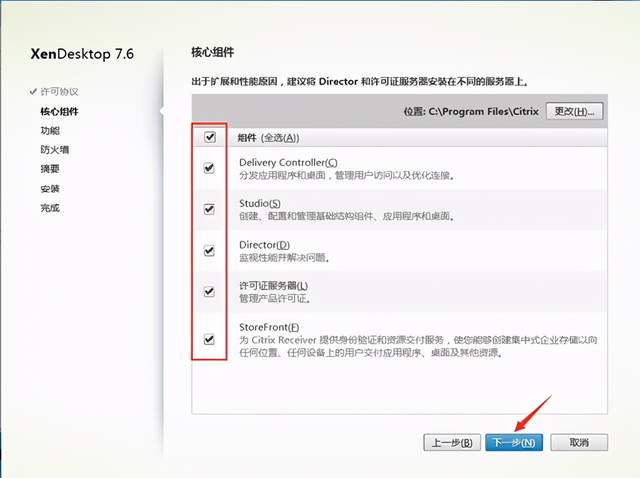Screen dimensions: 640x478
Task: Click the 更改(H)... button
Action: (x=574, y=111)
